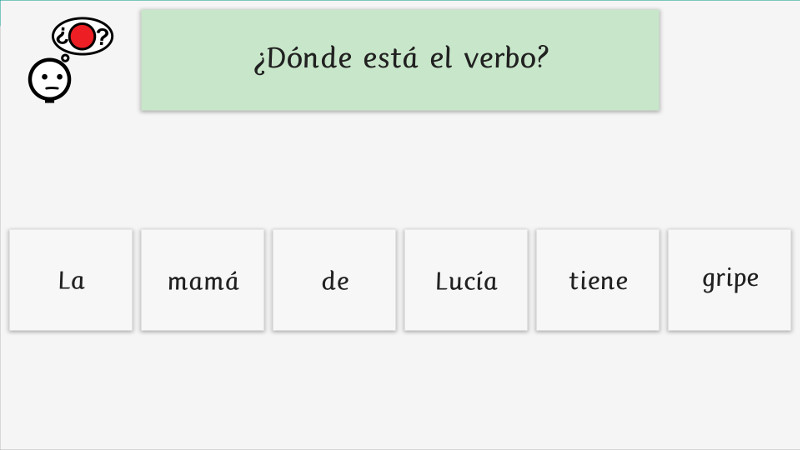Click the green '¿Dónde está el verbo?' banner
This screenshot has width=800, height=450.
point(401,60)
